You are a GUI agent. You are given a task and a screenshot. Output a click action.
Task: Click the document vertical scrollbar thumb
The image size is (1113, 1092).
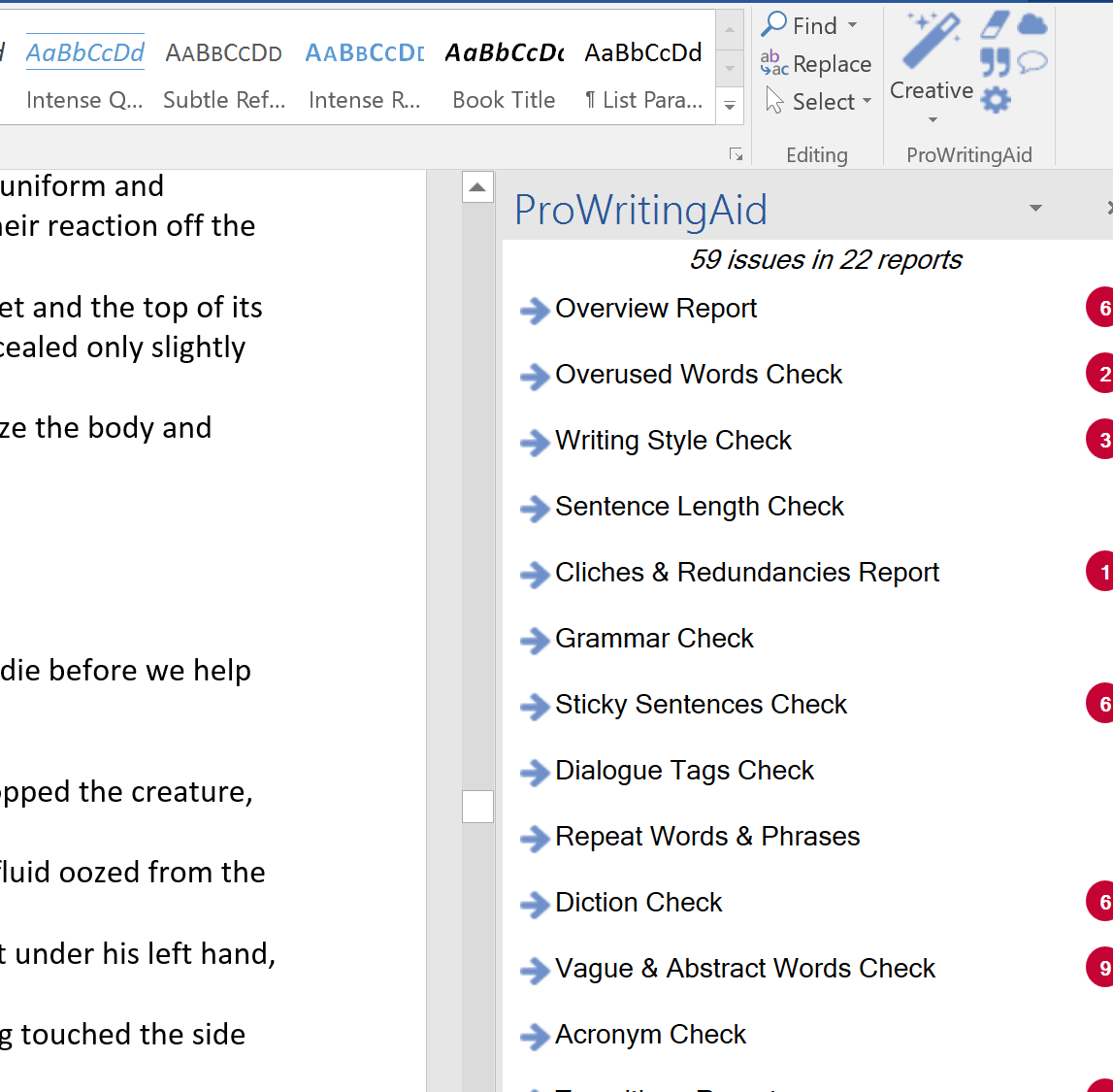click(477, 807)
